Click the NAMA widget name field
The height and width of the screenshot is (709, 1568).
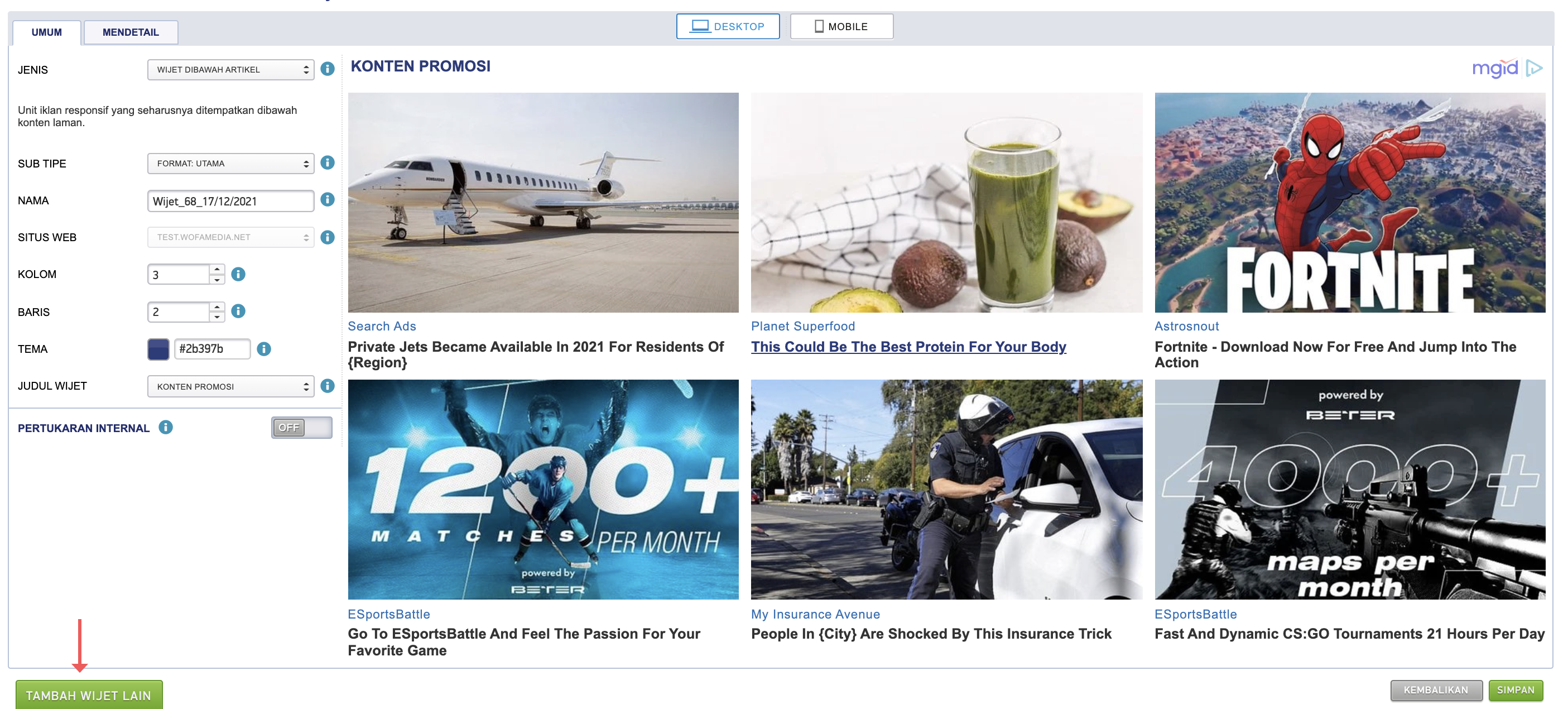[230, 201]
